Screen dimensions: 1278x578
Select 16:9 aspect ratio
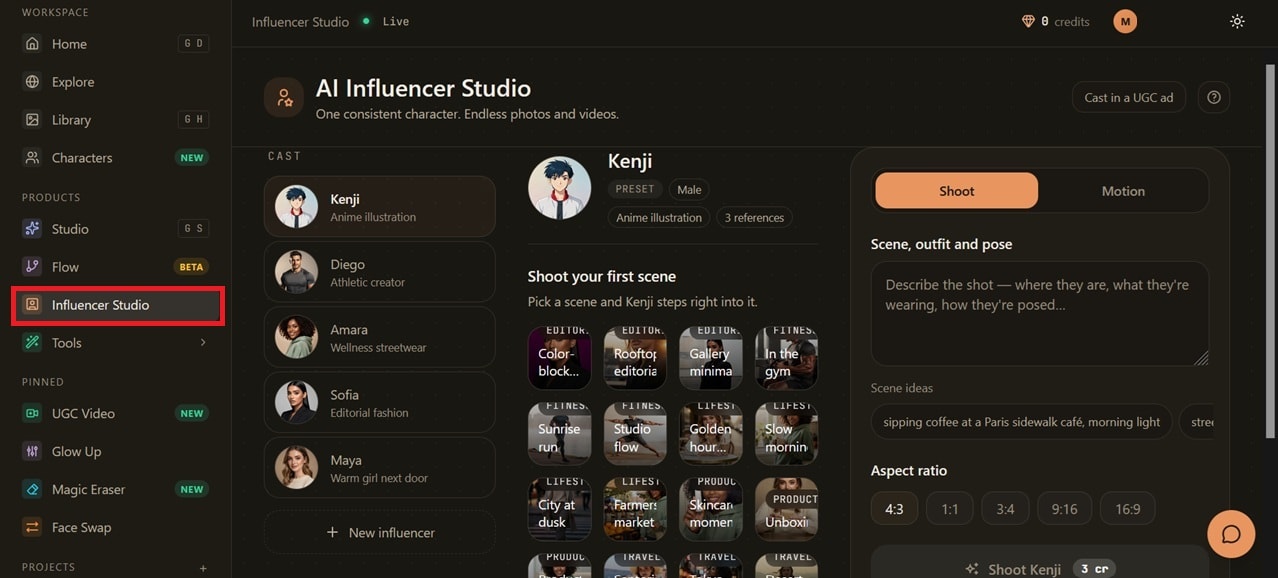[1127, 509]
